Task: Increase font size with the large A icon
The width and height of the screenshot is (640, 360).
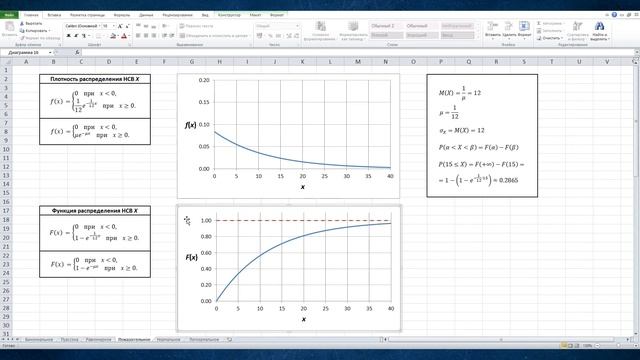Action: (120, 26)
